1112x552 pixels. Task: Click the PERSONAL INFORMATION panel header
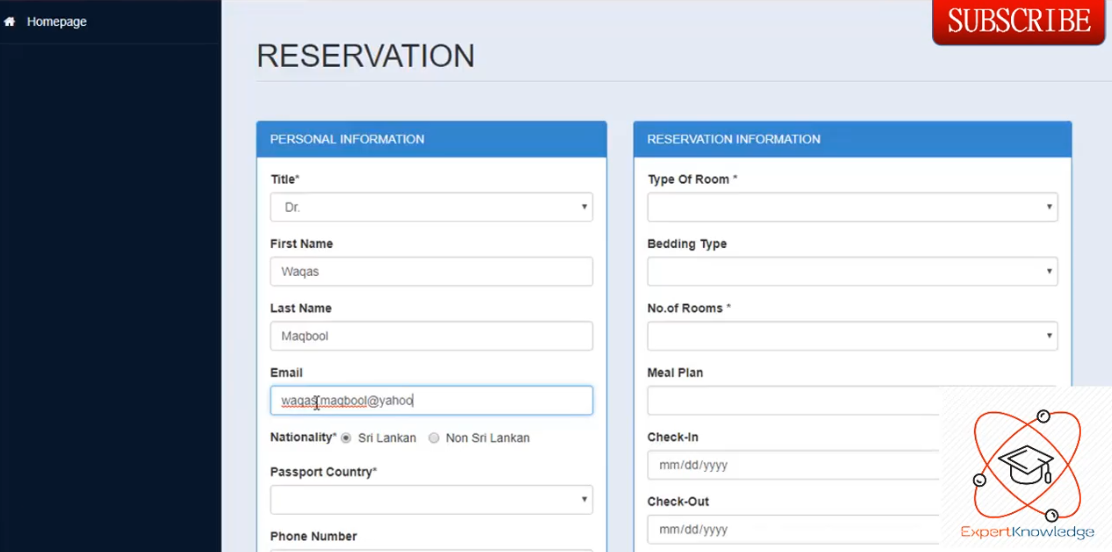(431, 139)
